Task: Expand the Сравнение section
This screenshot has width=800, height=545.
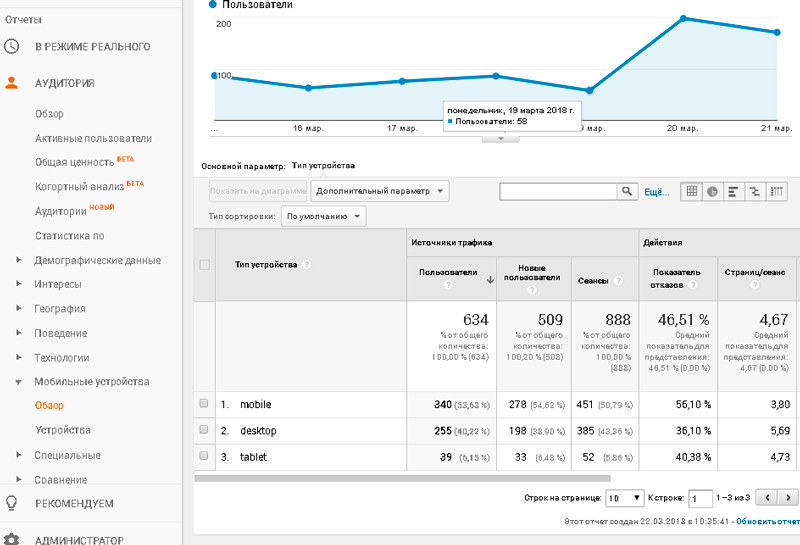Action: [x=19, y=479]
